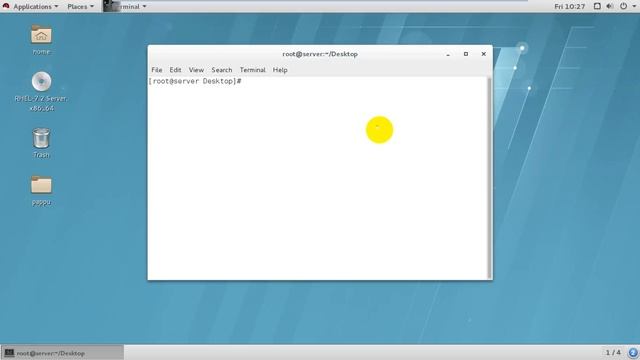The image size is (640, 360).
Task: Click the screen indicator icon beside clock
Action: [597, 6]
